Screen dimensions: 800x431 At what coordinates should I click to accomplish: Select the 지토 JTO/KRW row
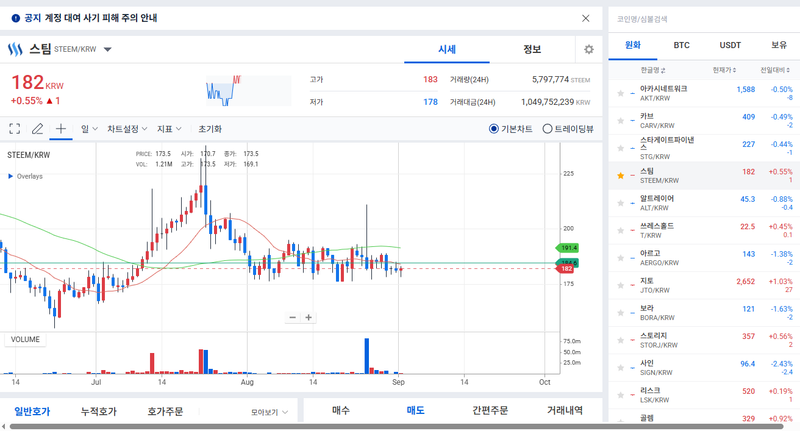pos(704,286)
